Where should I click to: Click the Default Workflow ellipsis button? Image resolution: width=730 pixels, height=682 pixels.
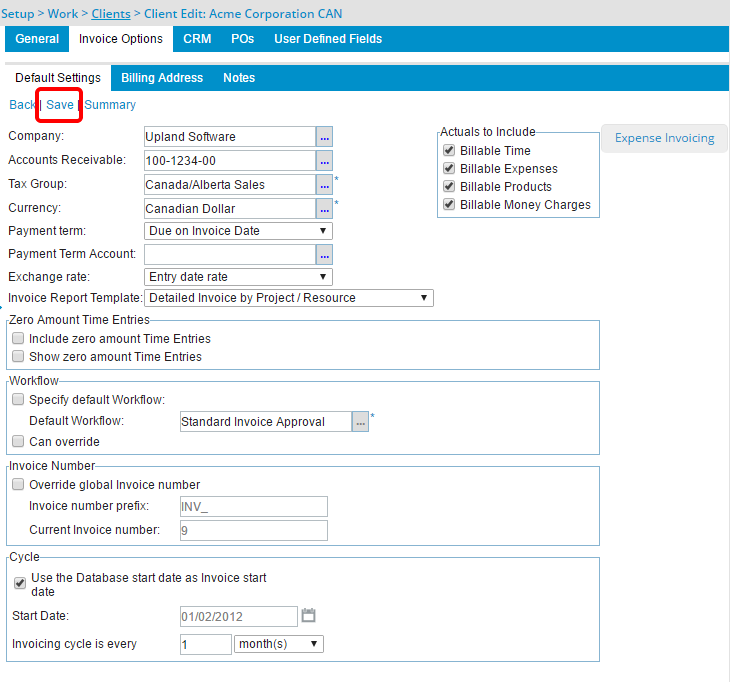[x=360, y=422]
